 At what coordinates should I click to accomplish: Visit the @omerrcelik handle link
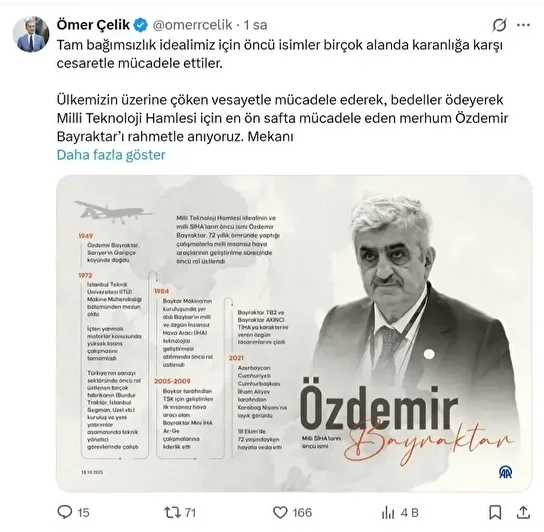tap(193, 25)
